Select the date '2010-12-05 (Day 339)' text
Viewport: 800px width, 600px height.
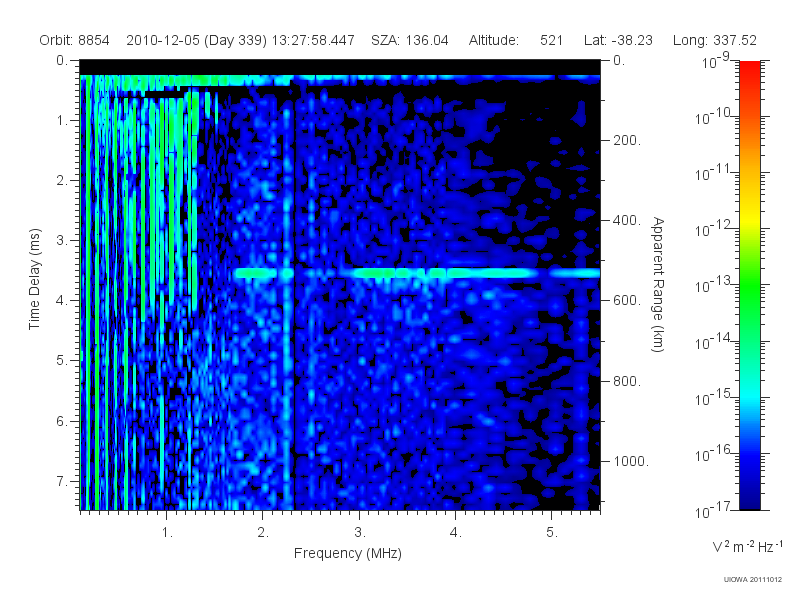(196, 40)
